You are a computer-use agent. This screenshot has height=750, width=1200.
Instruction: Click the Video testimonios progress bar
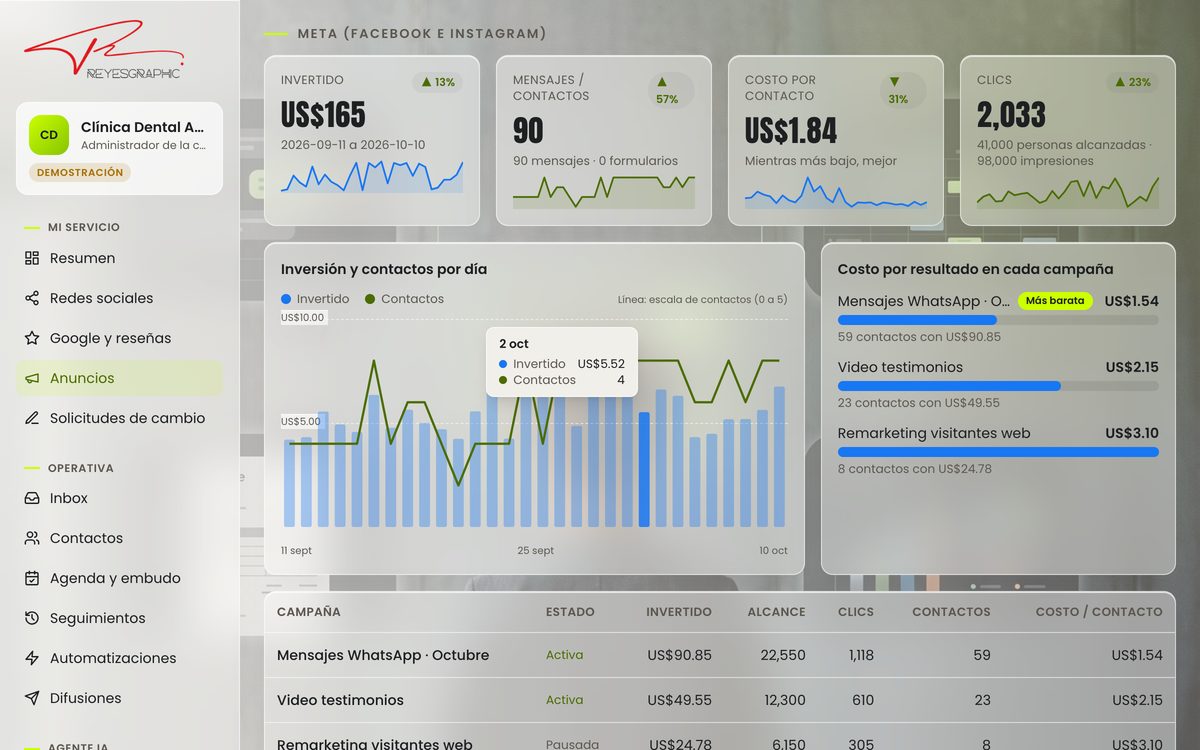(998, 386)
